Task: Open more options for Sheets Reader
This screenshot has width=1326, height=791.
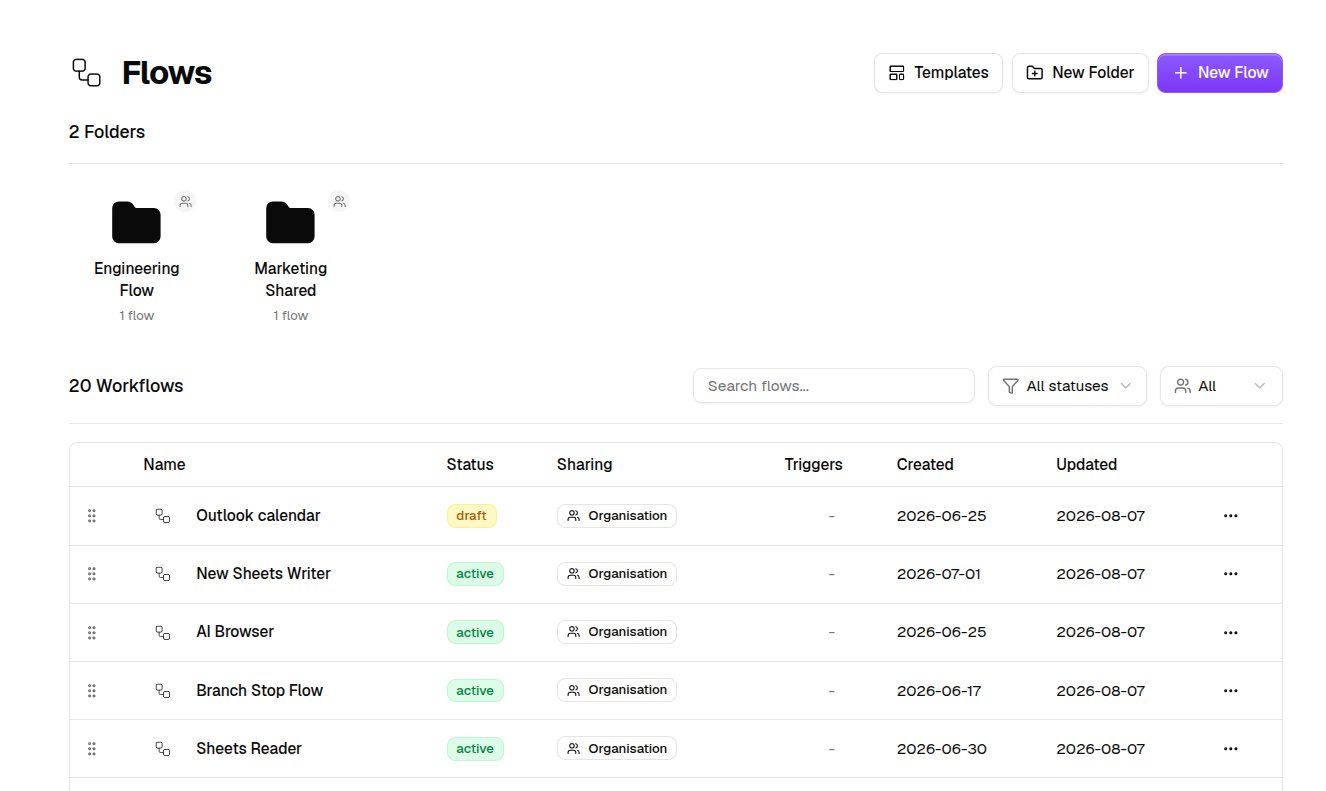Action: [1231, 748]
